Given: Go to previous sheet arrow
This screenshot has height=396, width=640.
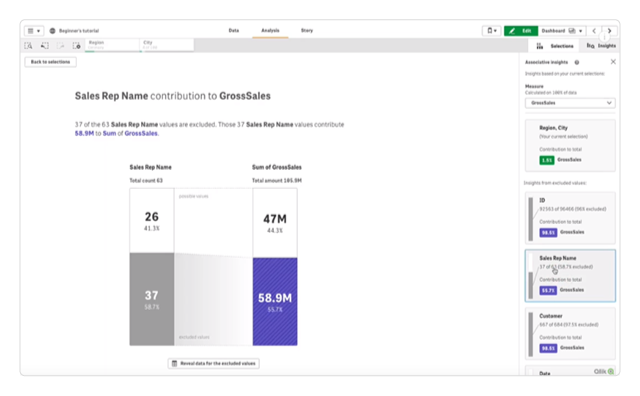Looking at the screenshot, I should (594, 31).
